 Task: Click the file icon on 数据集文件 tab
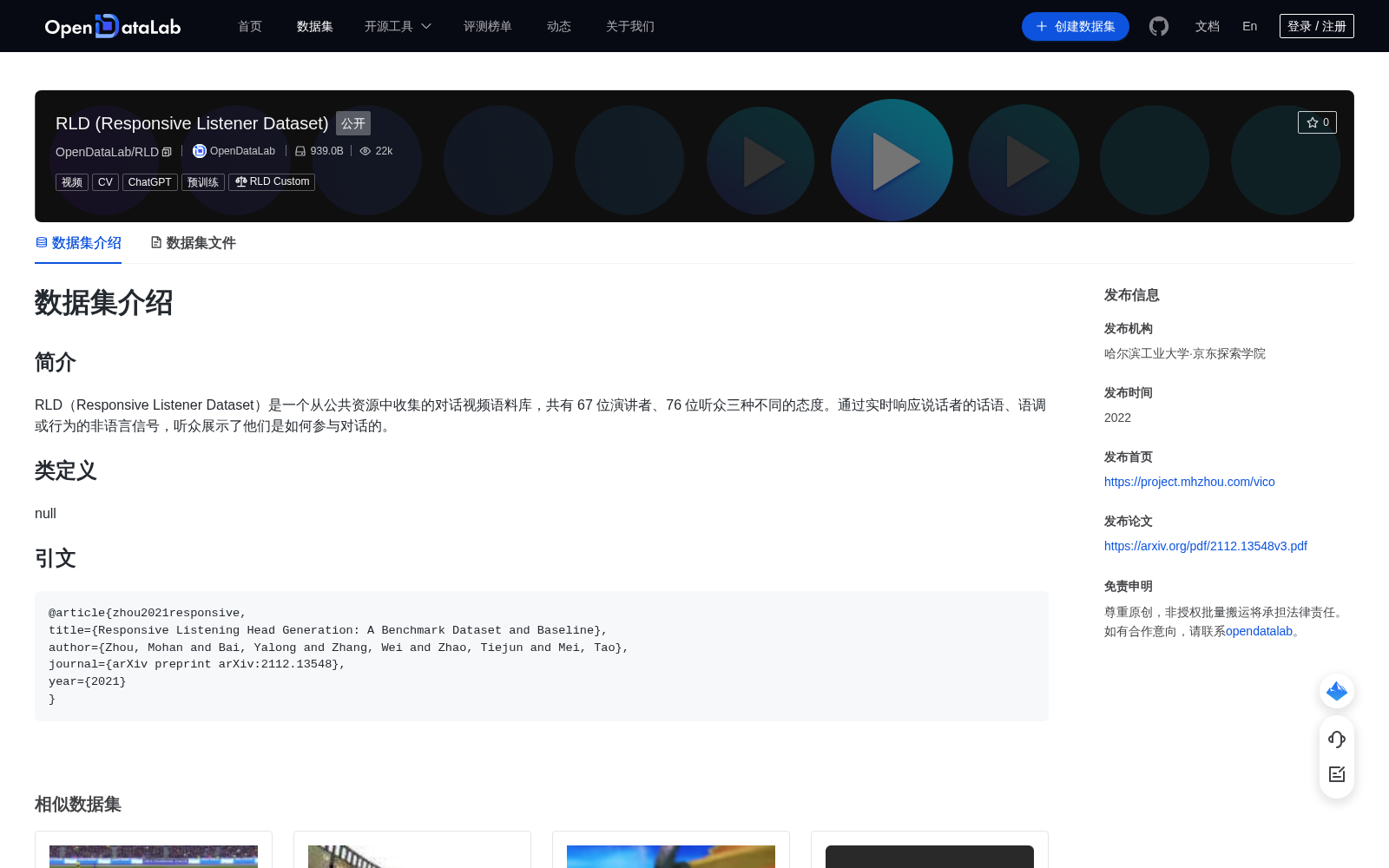[x=156, y=242]
